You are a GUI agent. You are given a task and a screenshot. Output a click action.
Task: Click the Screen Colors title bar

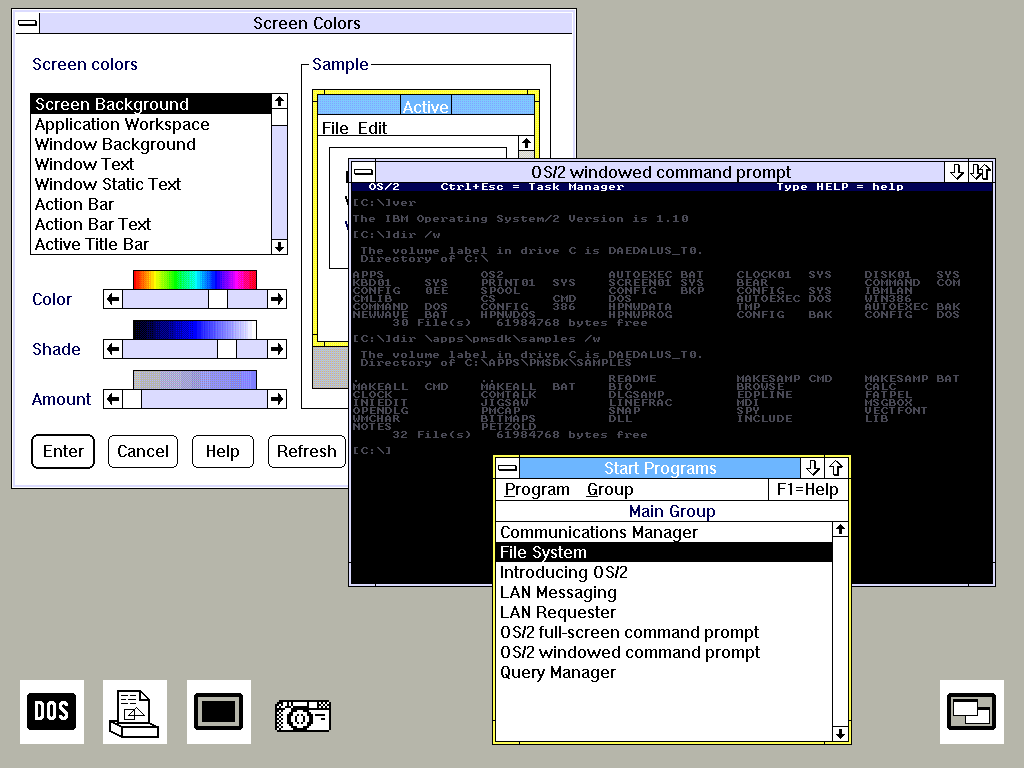[x=306, y=23]
